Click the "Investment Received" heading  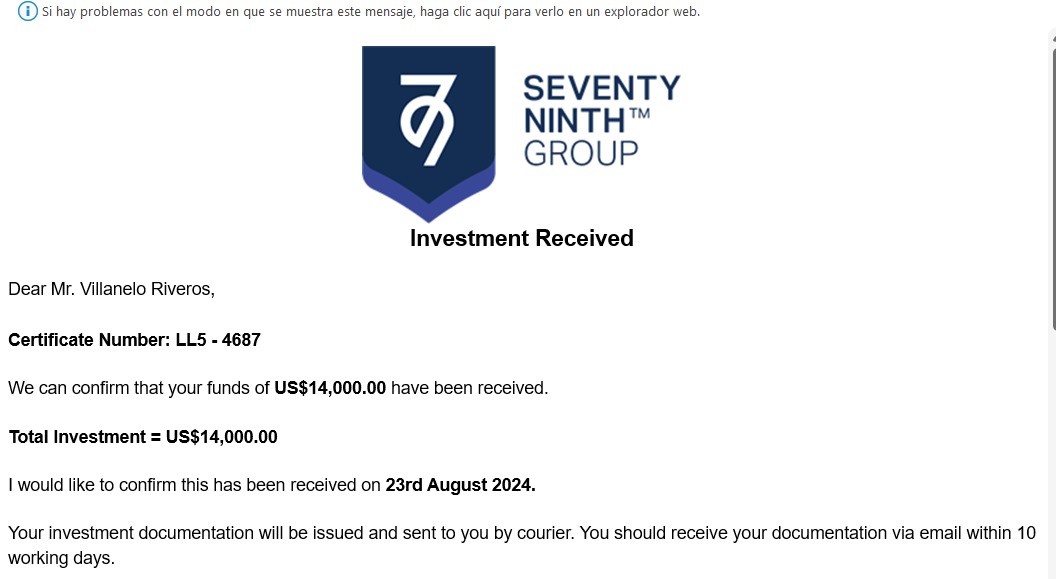click(x=521, y=238)
